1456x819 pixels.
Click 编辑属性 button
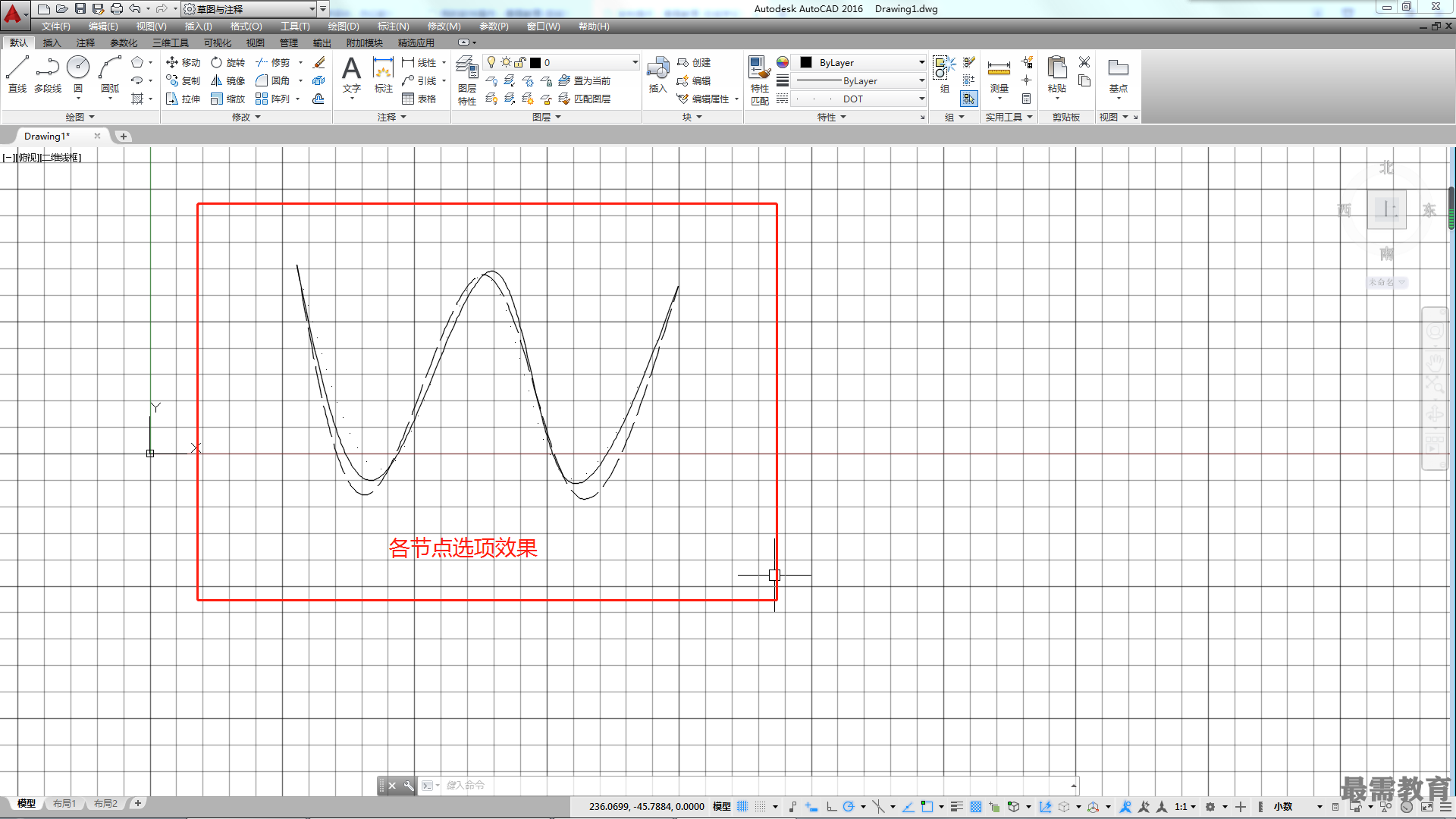(703, 99)
